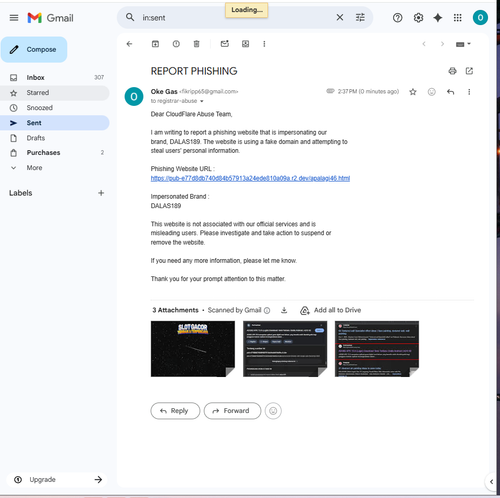Show the side panel arrow
500x498 pixels.
[491, 481]
